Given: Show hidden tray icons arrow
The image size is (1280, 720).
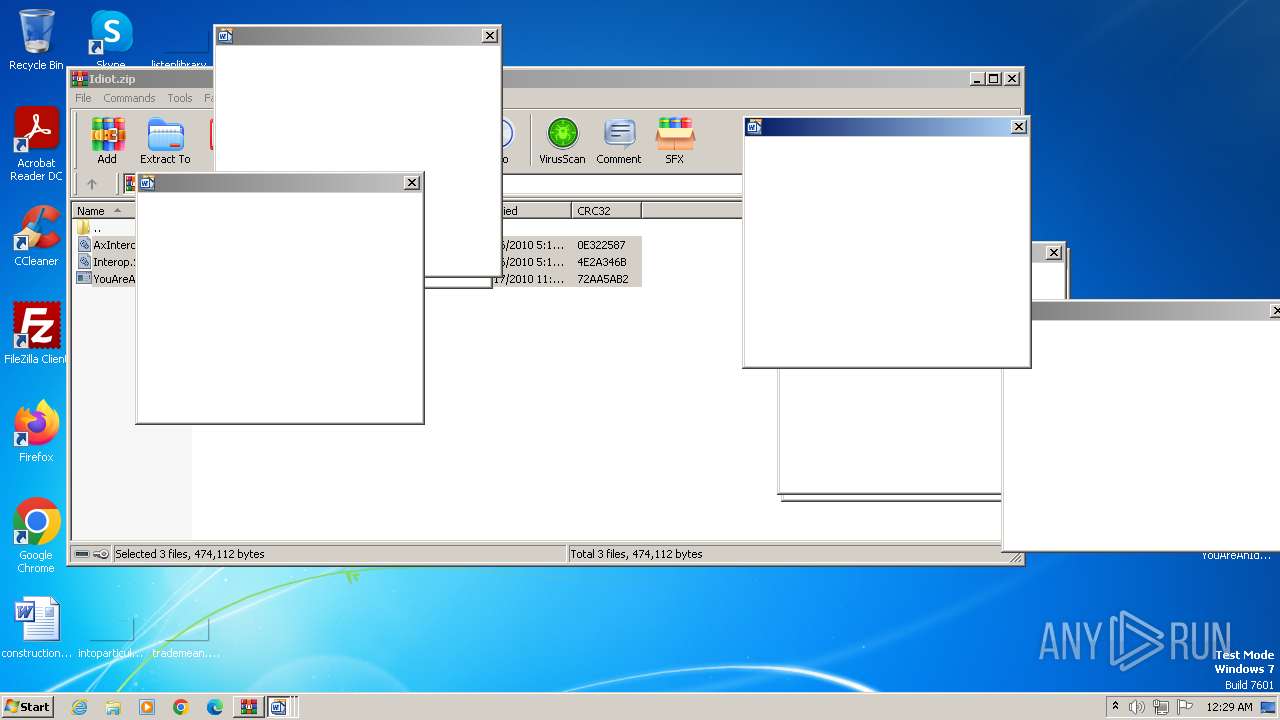Looking at the screenshot, I should point(1116,707).
